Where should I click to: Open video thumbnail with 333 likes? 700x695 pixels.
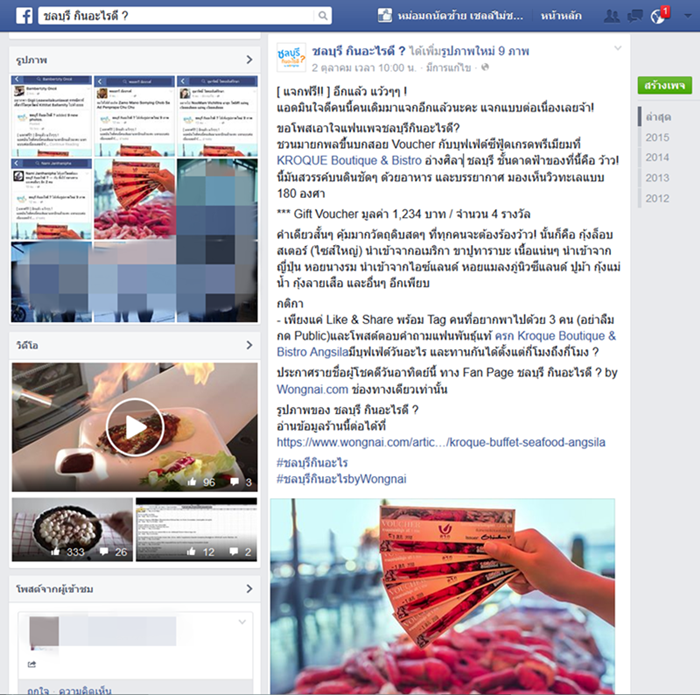pos(72,529)
